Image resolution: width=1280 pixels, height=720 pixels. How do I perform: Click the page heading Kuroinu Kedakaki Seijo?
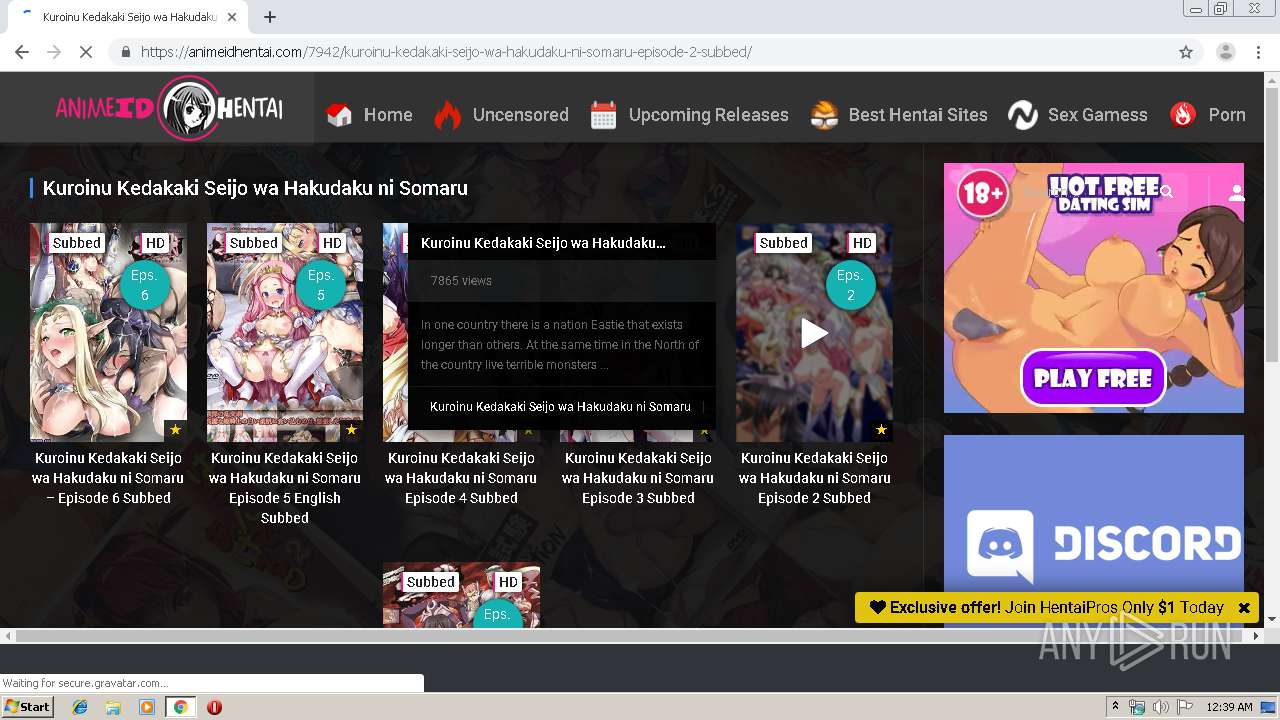pos(255,188)
